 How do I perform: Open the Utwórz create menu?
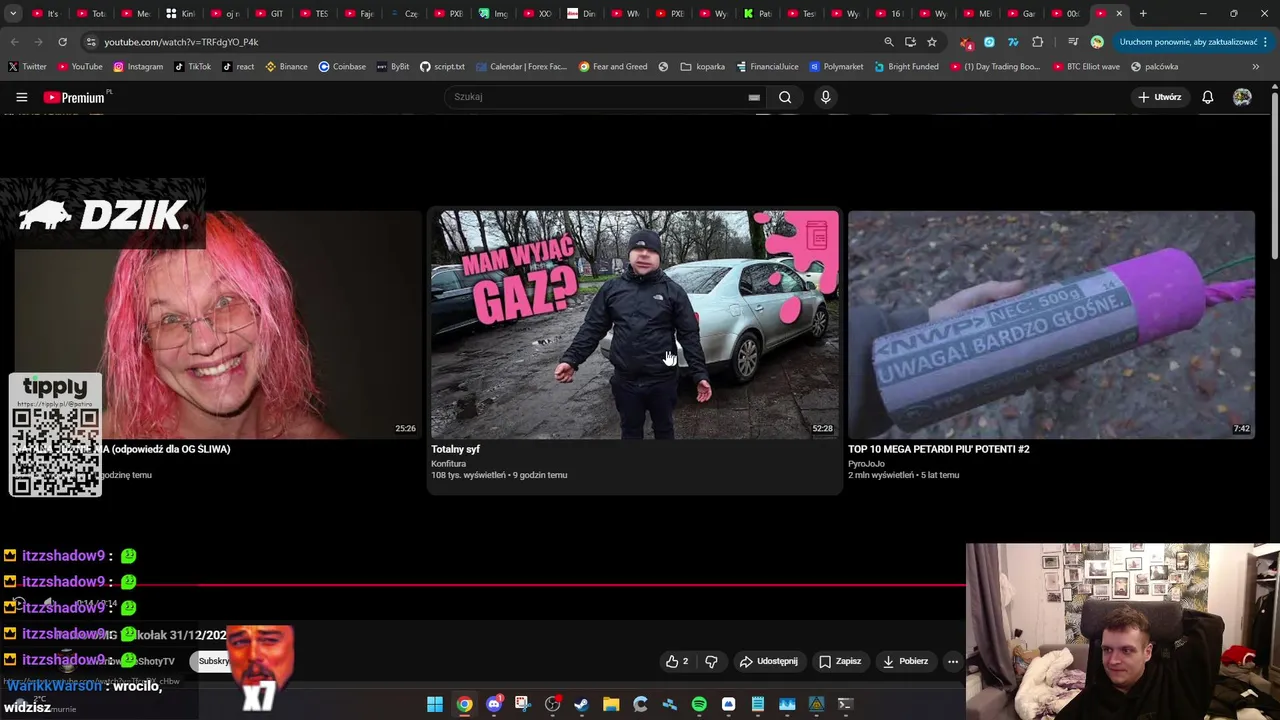click(x=1160, y=97)
